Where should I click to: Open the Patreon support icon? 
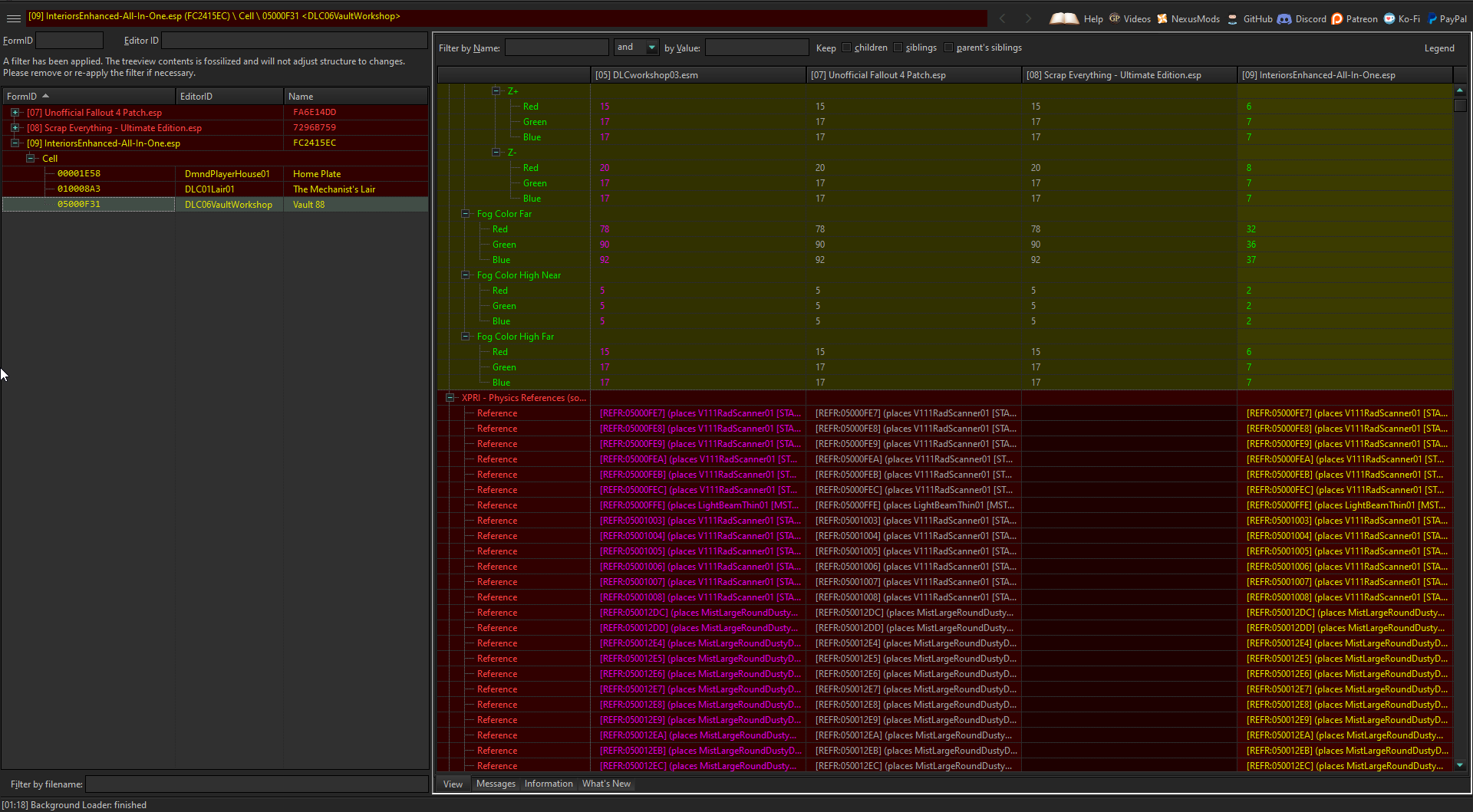tap(1336, 18)
